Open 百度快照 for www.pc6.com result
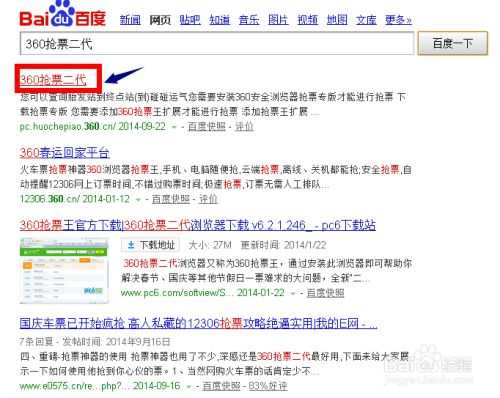The image size is (500, 398). 325,293
